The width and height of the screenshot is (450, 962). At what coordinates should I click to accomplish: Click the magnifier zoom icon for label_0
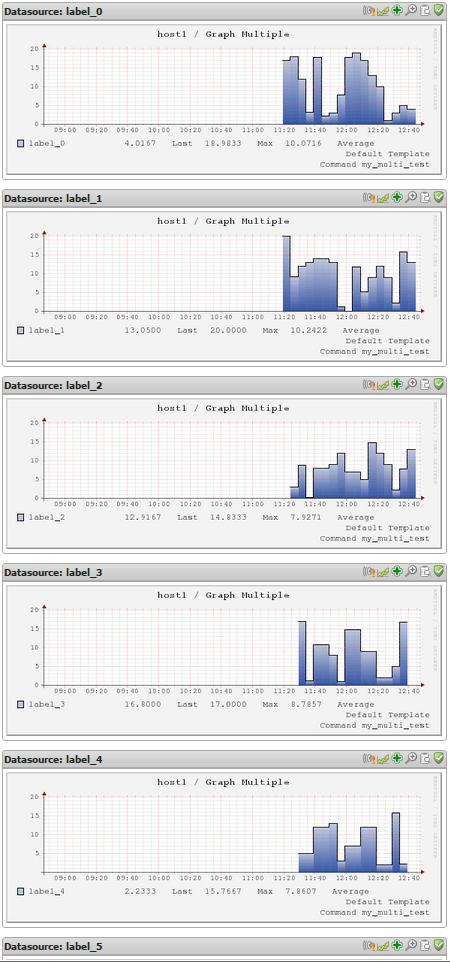click(412, 10)
